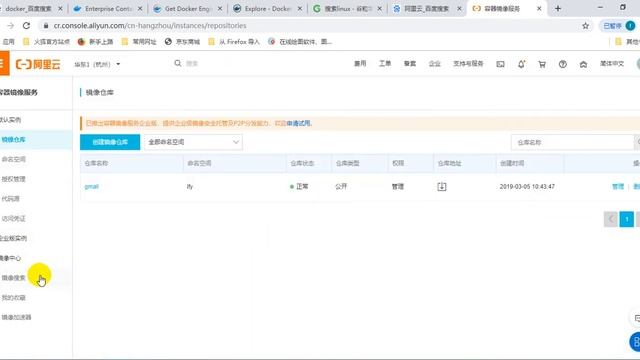Screen dimensions: 640x360
Task: Select 镜像搜索 in the sidebar
Action: (13, 278)
